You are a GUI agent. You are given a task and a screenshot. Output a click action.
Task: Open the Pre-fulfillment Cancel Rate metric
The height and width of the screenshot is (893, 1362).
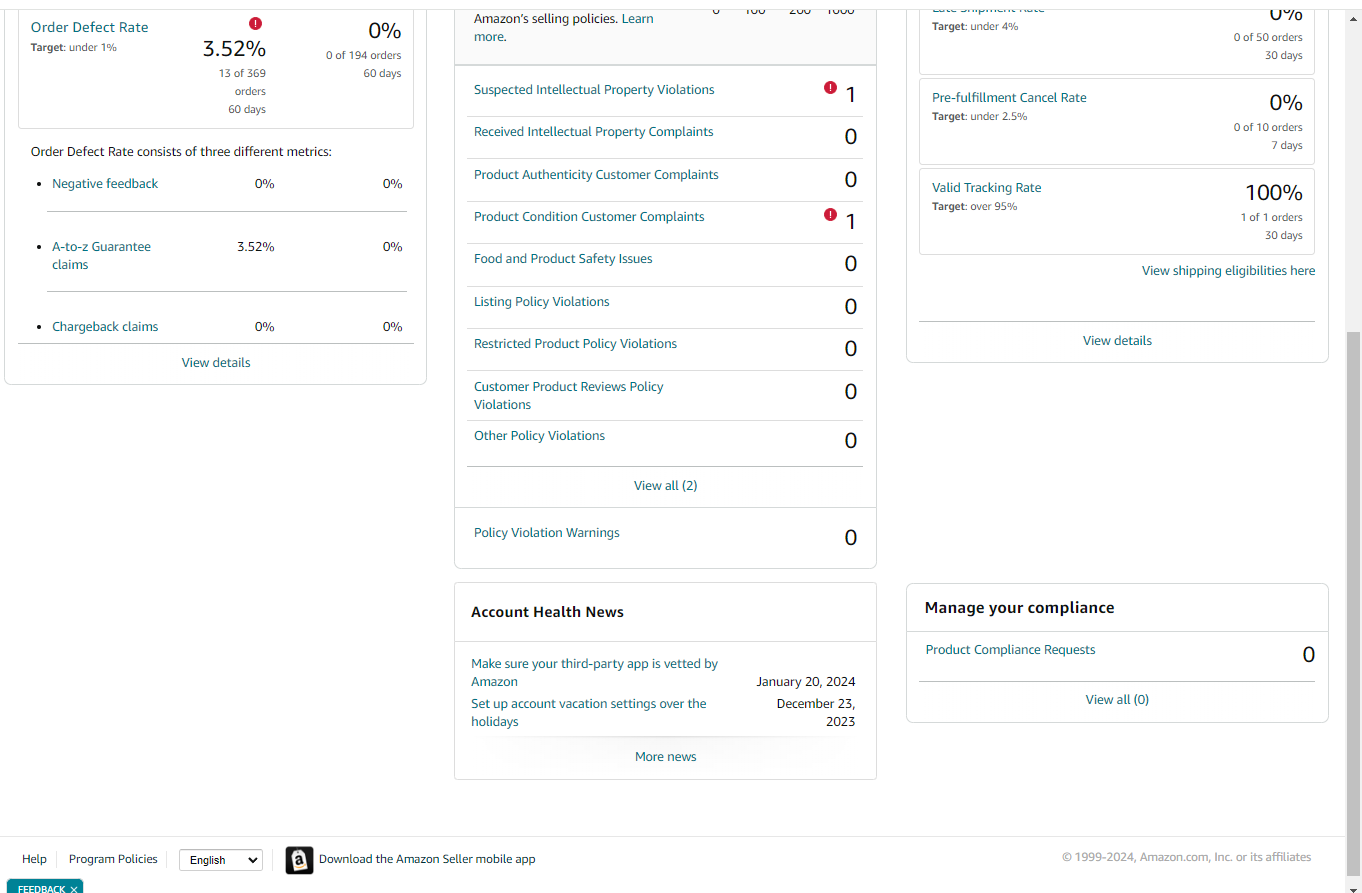(1009, 98)
